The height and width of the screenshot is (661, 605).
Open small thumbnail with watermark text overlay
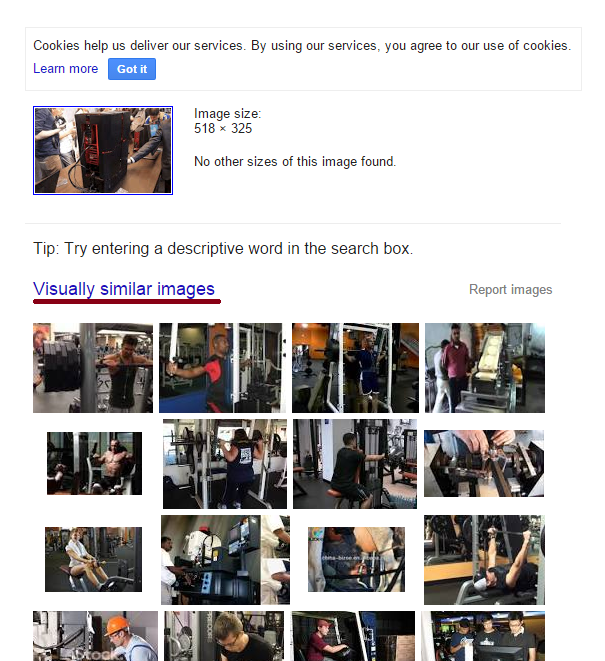356,559
